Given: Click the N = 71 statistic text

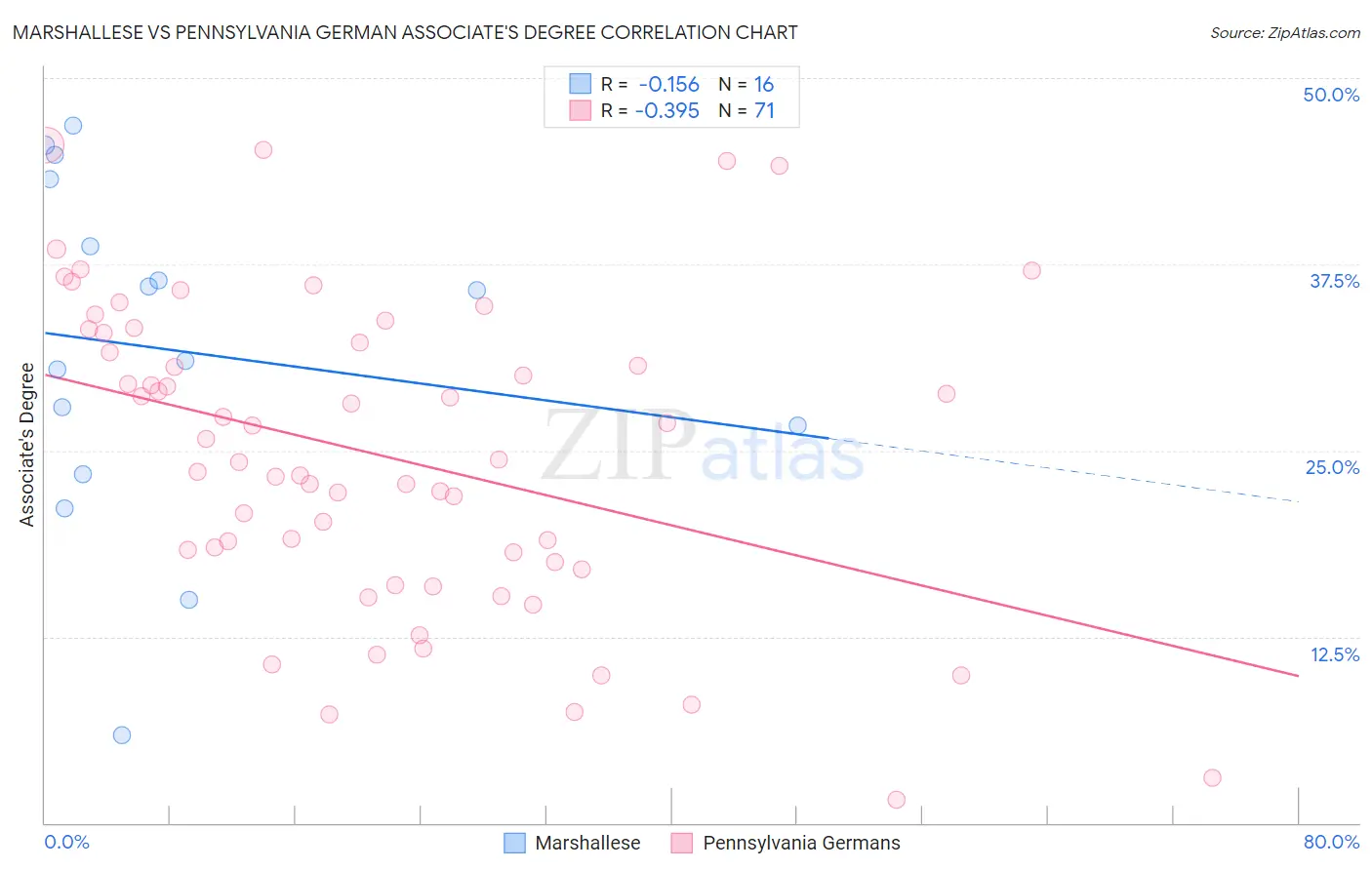Looking at the screenshot, I should [747, 110].
